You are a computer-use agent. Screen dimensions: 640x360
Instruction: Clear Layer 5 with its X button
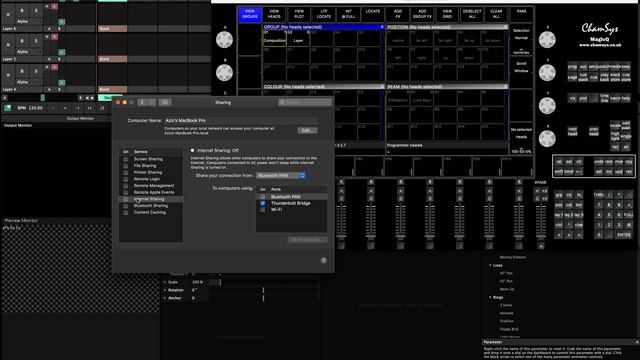click(9, 44)
